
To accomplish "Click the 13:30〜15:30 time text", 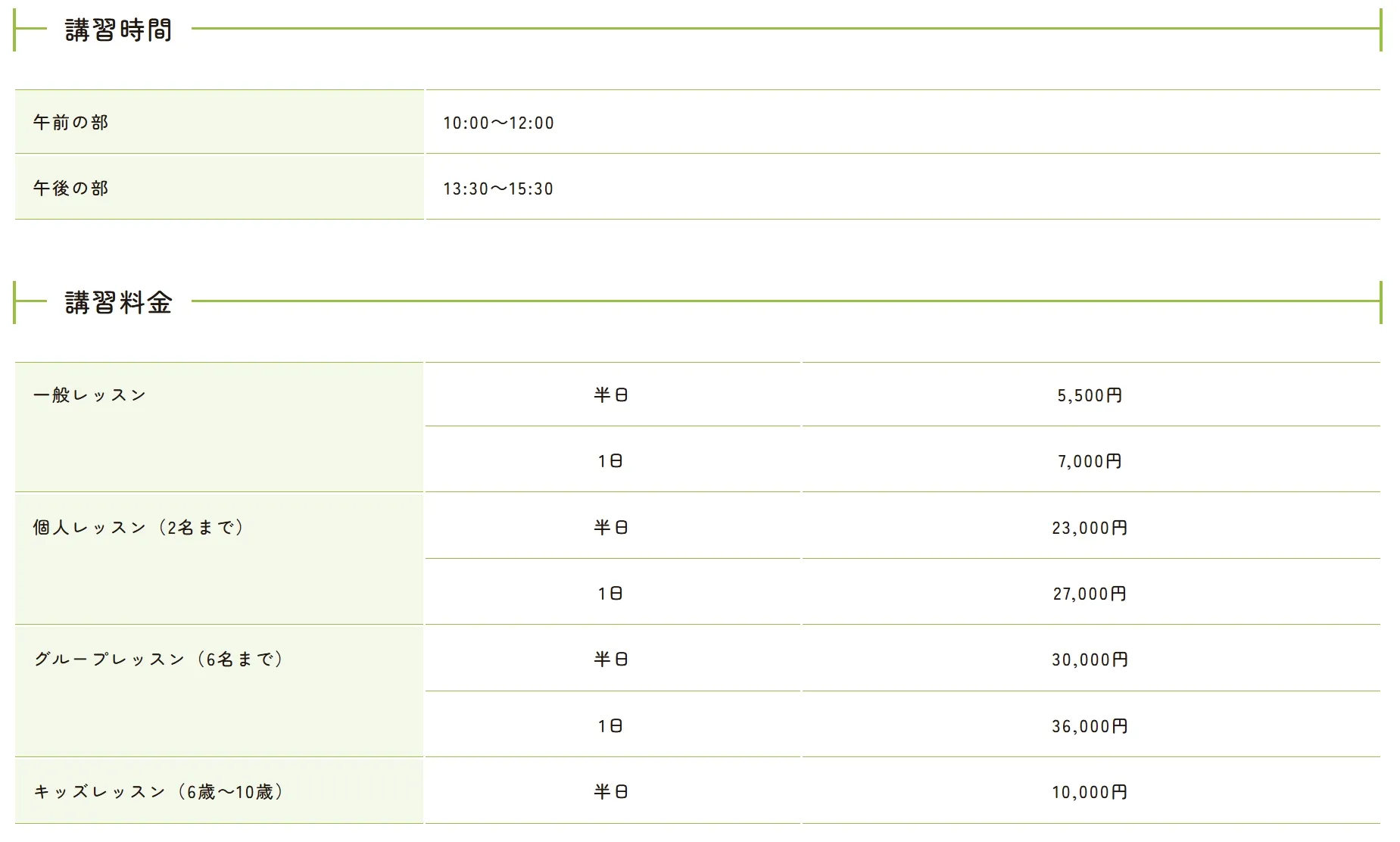I will pos(498,189).
